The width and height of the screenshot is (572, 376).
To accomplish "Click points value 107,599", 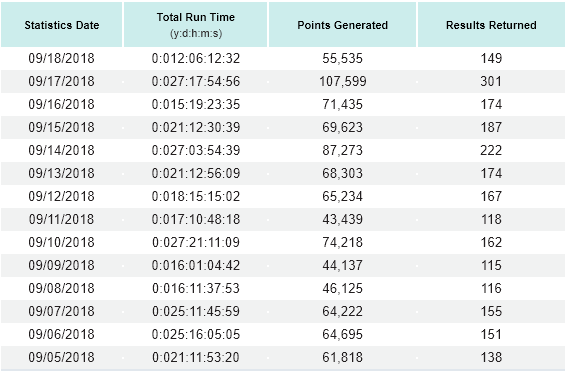I will [x=343, y=81].
